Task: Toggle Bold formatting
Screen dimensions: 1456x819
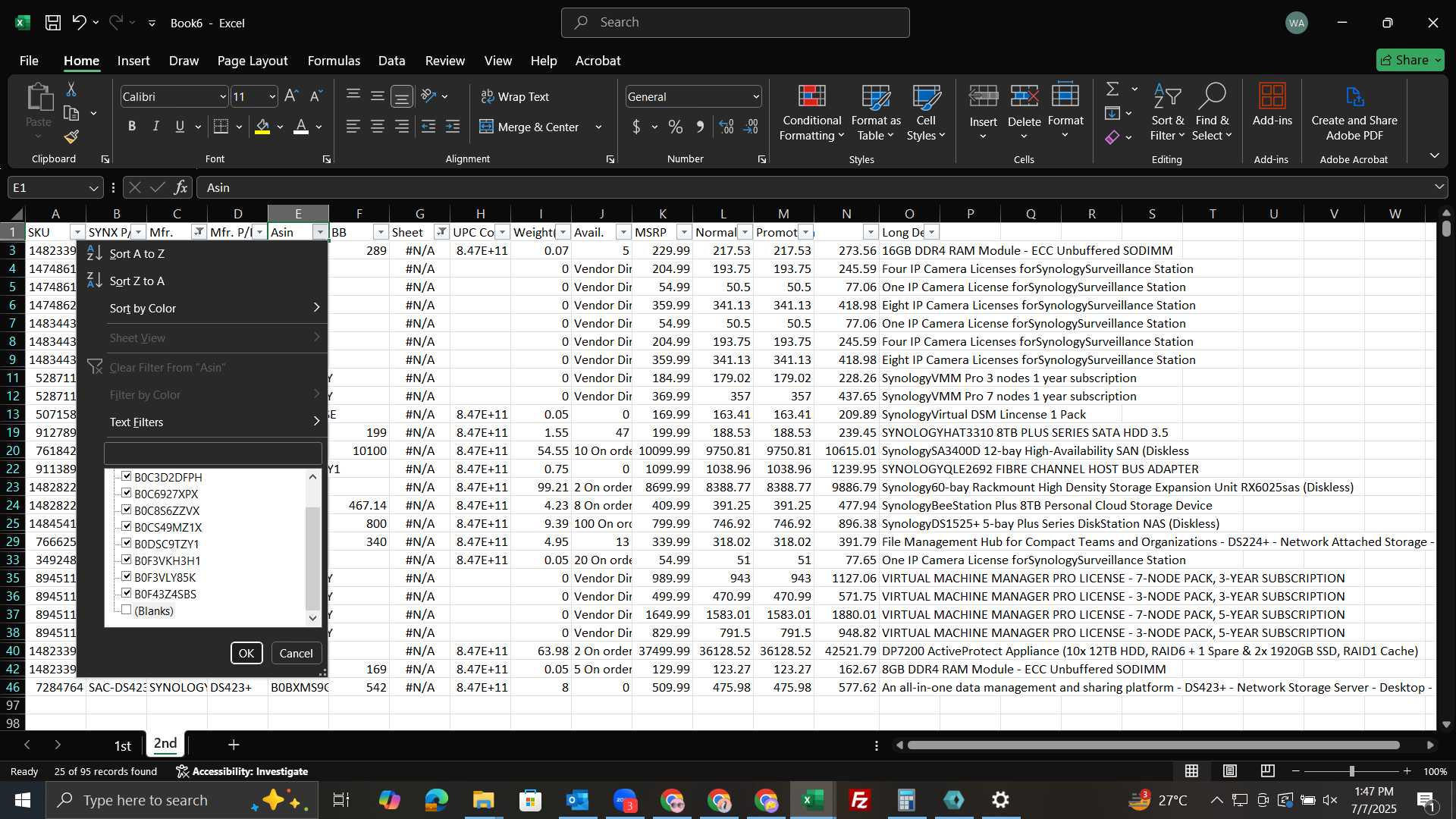Action: tap(132, 127)
